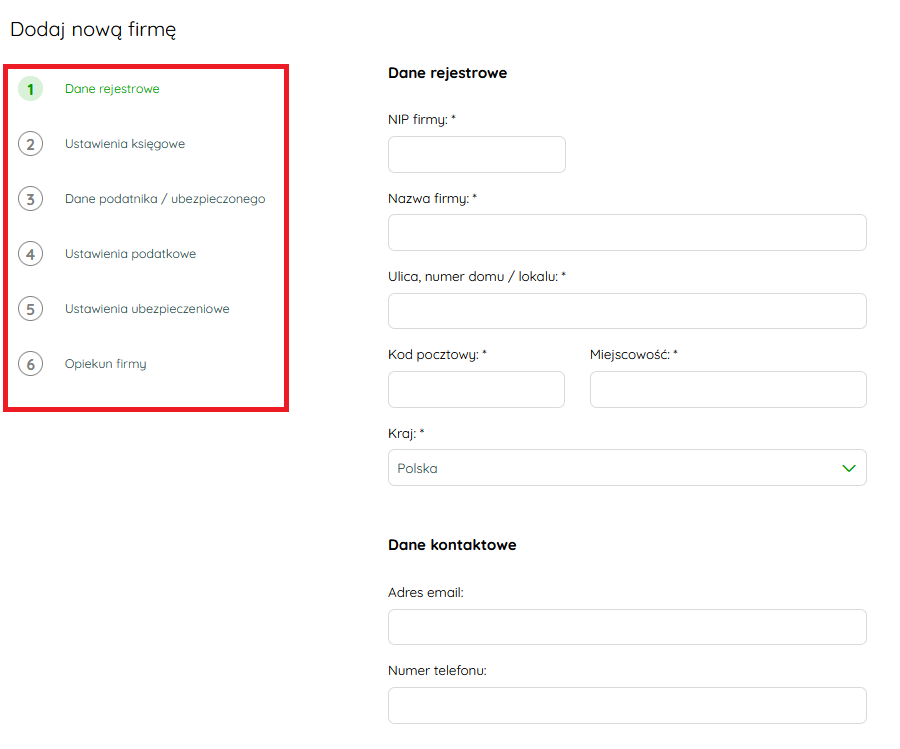Focus the NIP firmy input field
The width and height of the screenshot is (900, 749).
[x=476, y=154]
